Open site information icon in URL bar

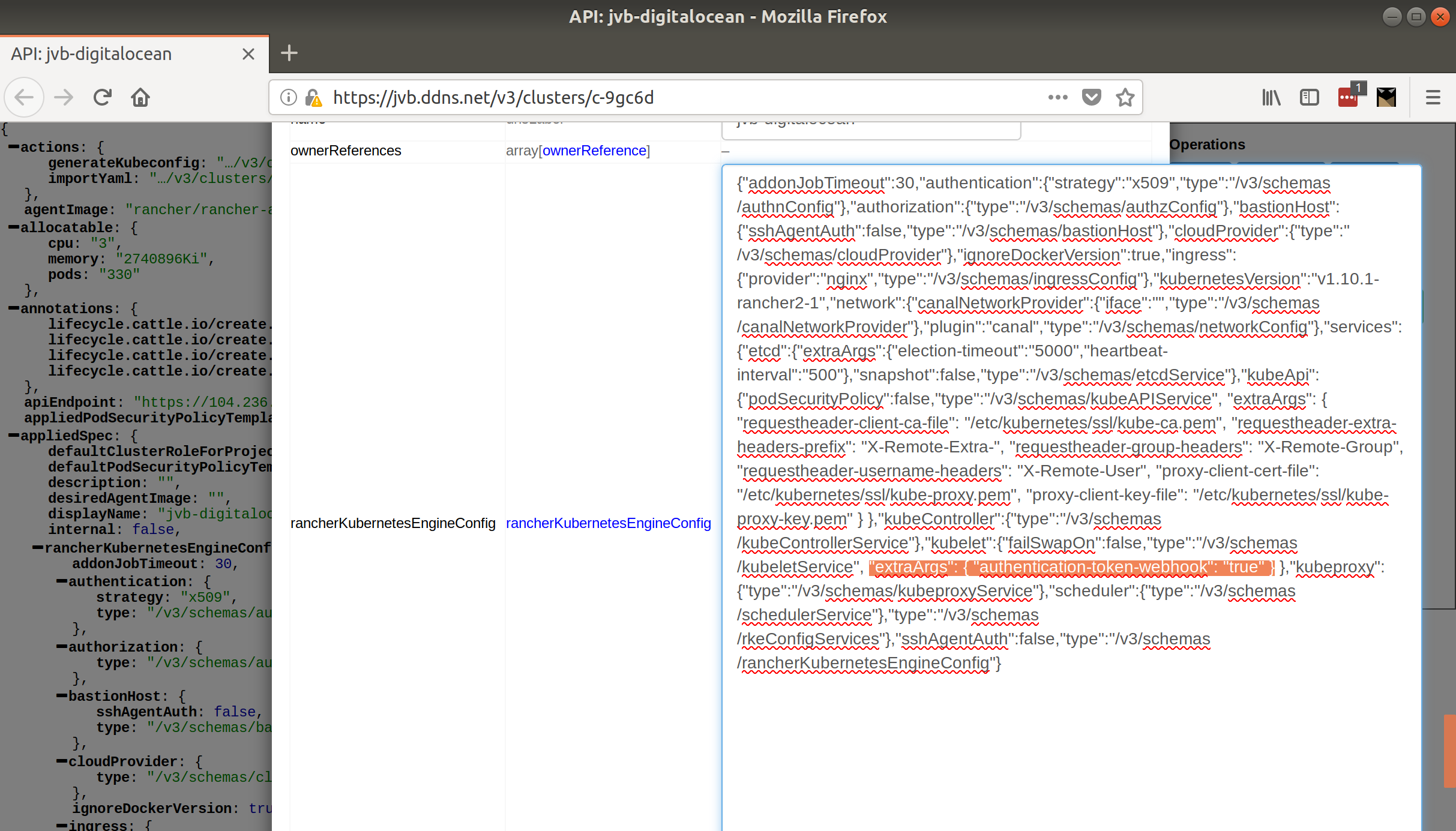click(288, 97)
